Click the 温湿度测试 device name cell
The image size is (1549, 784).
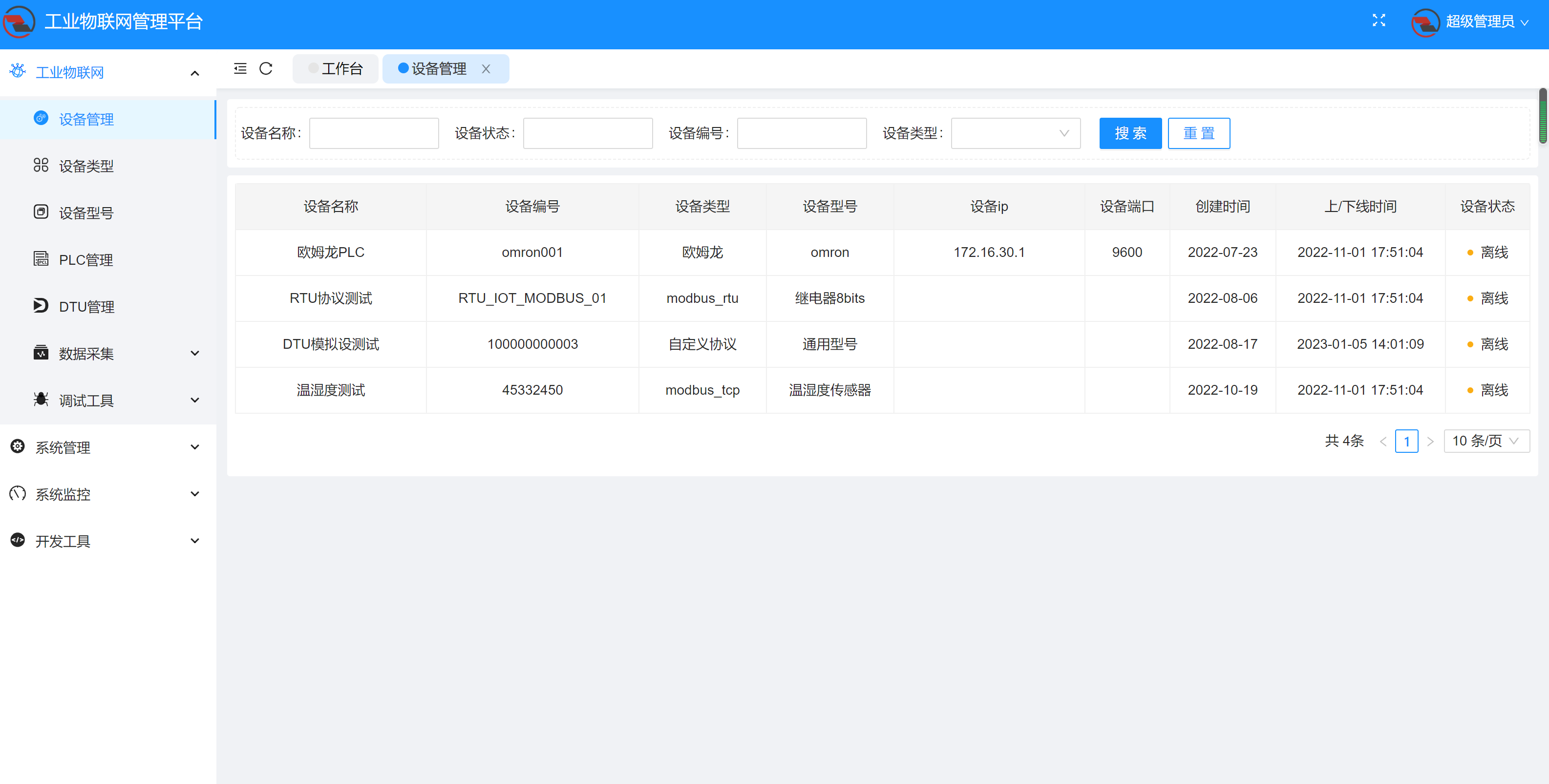(331, 390)
